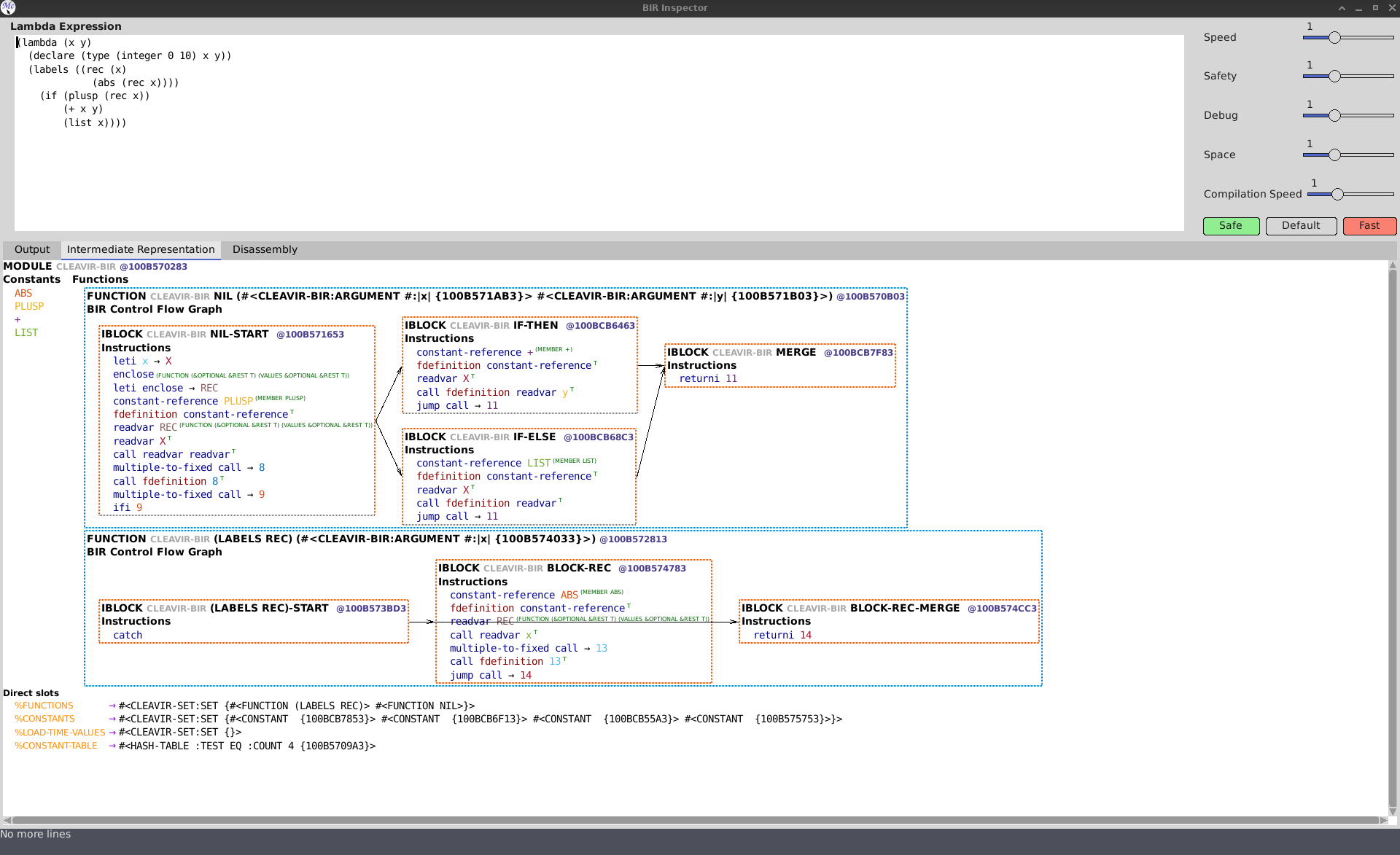Image resolution: width=1400 pixels, height=855 pixels.
Task: Click BLOCK-REC address @100B574783
Action: (652, 569)
